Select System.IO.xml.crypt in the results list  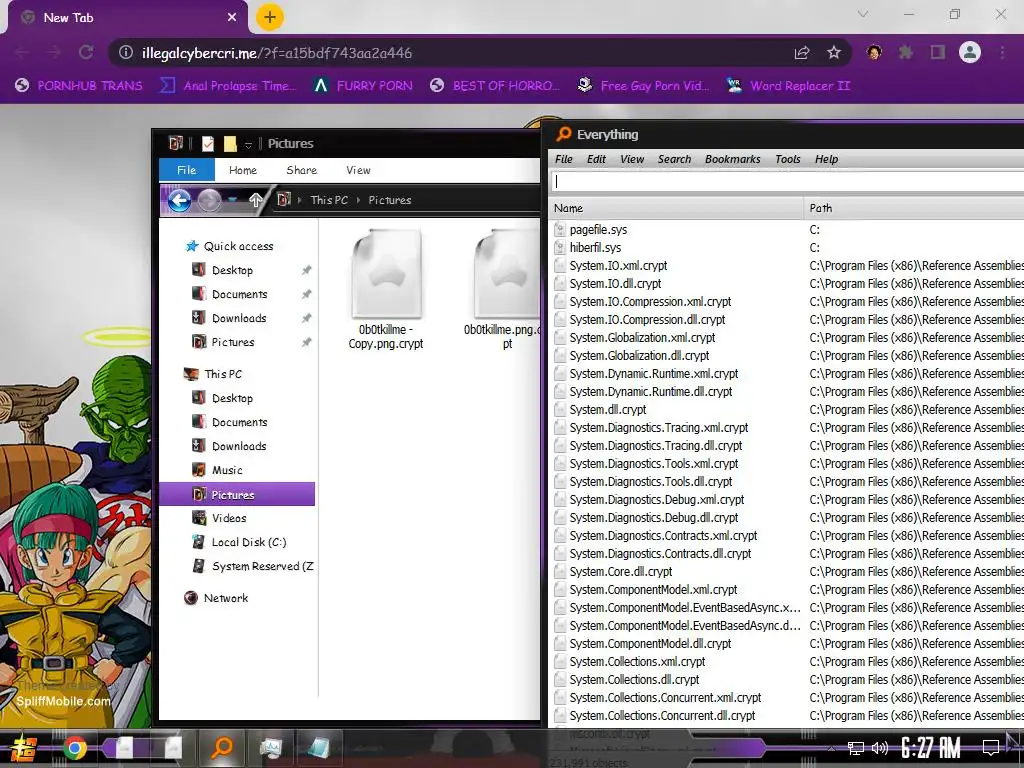pos(618,266)
